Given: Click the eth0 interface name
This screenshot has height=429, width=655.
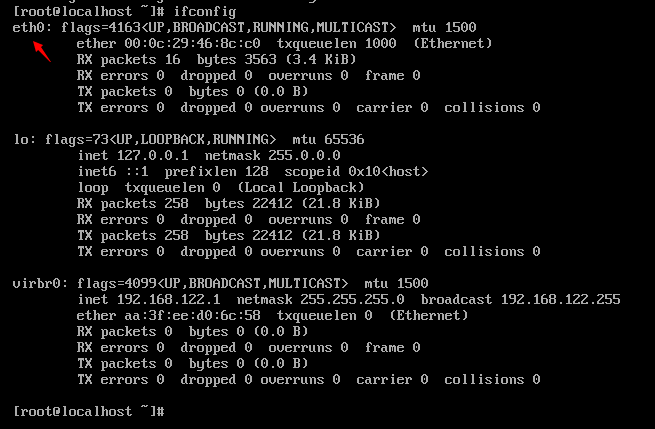Looking at the screenshot, I should click(x=28, y=27).
